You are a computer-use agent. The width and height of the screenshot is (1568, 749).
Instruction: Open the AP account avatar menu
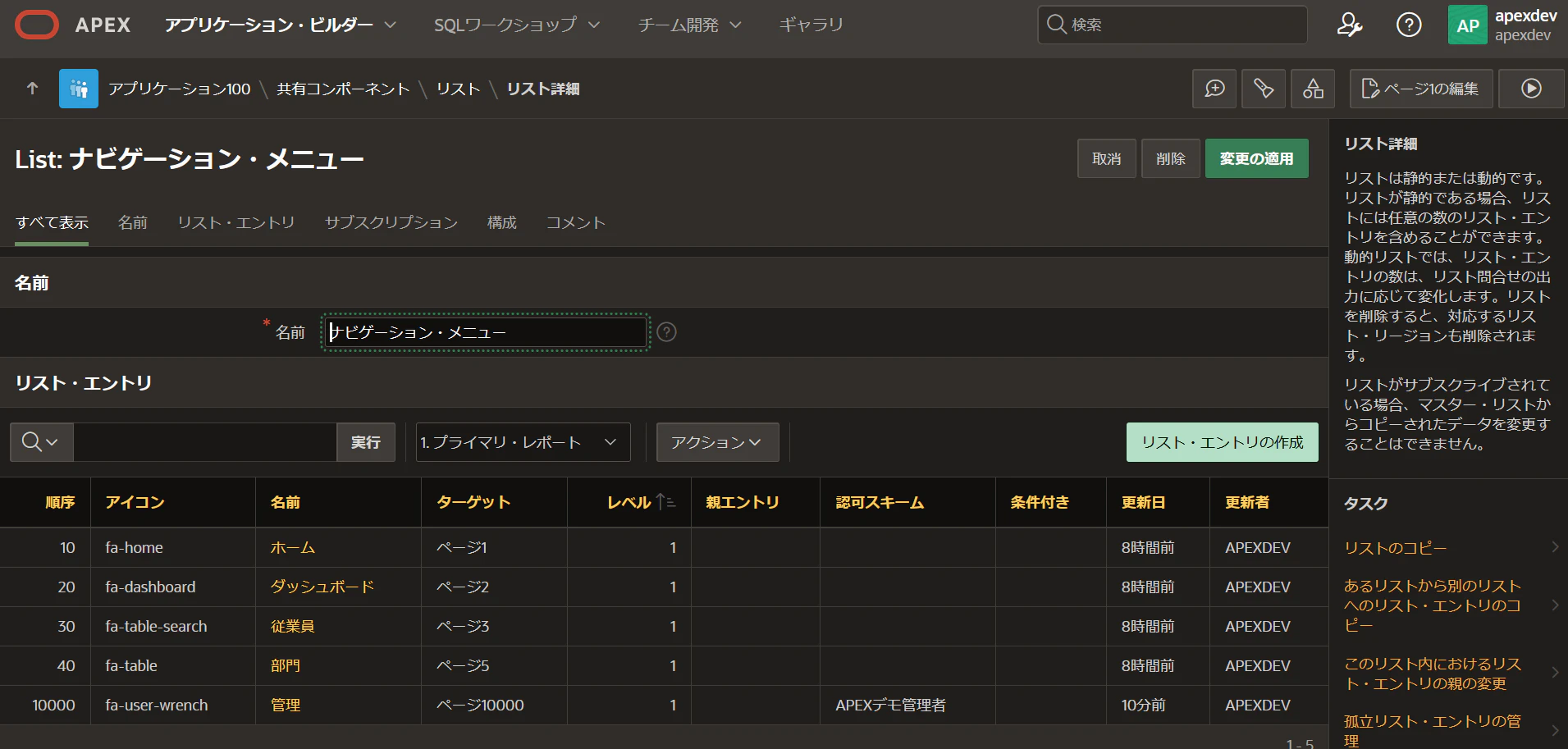1468,25
